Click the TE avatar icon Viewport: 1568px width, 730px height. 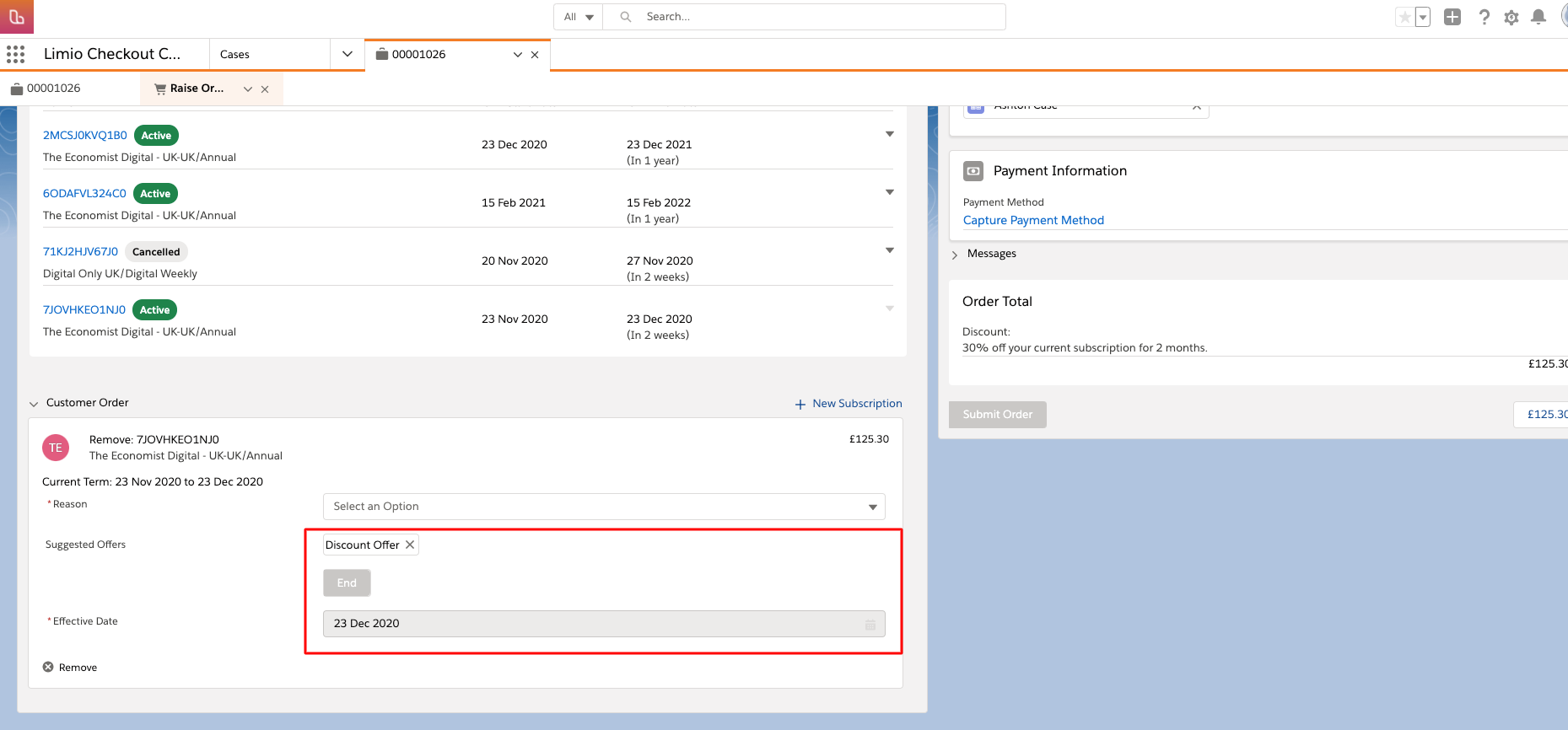click(x=56, y=448)
